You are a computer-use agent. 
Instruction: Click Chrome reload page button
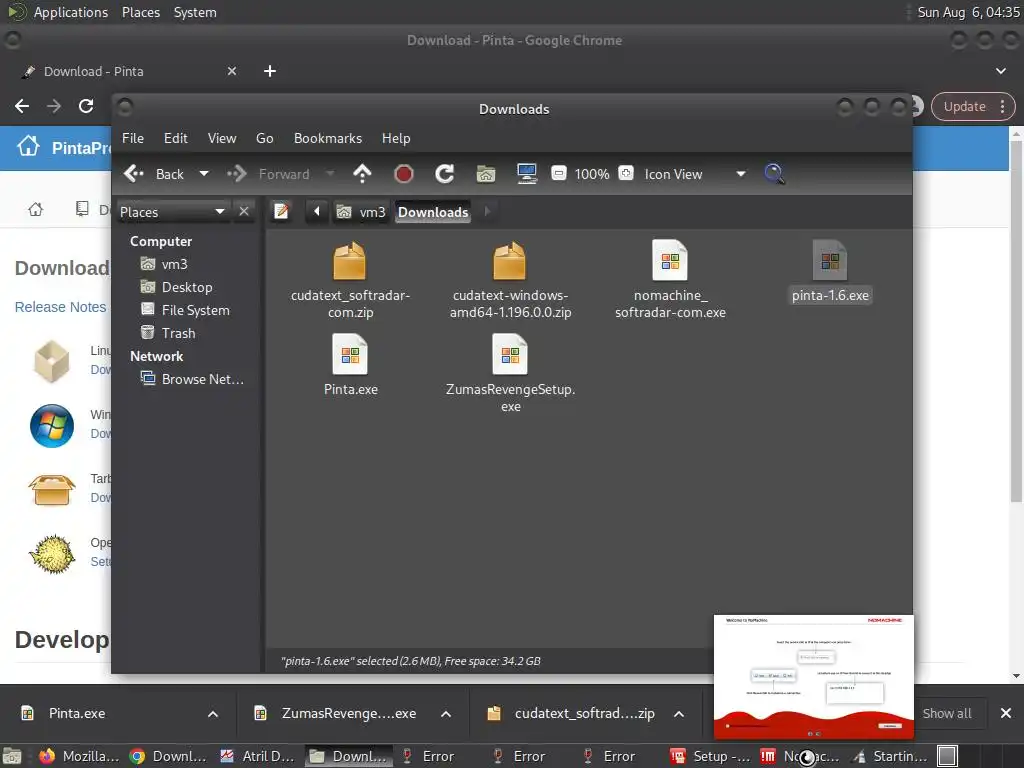click(86, 106)
